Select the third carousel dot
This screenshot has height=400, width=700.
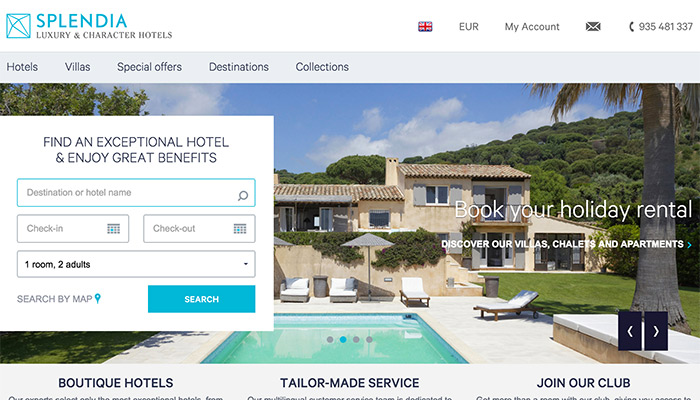356,340
